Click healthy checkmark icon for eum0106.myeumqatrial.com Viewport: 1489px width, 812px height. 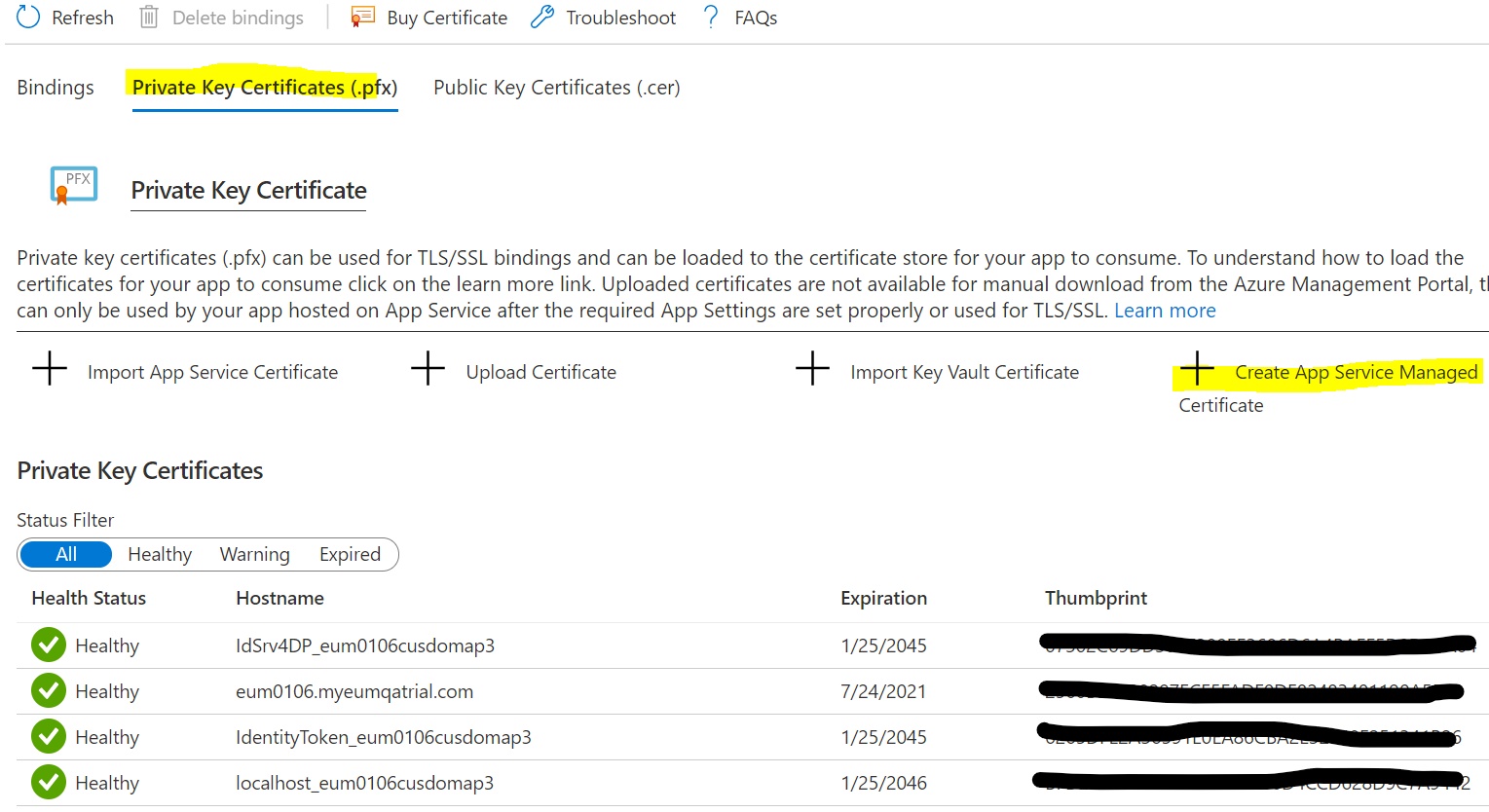[49, 690]
